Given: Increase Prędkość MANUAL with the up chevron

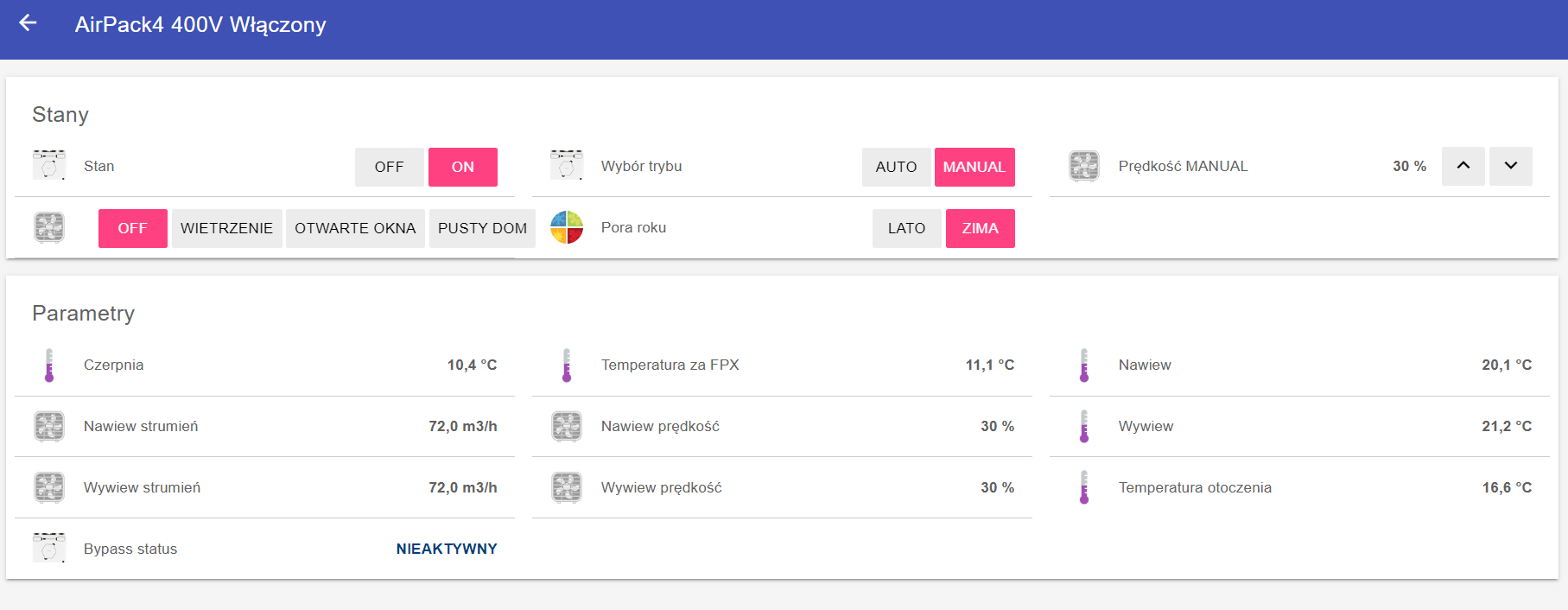Looking at the screenshot, I should 1463,166.
